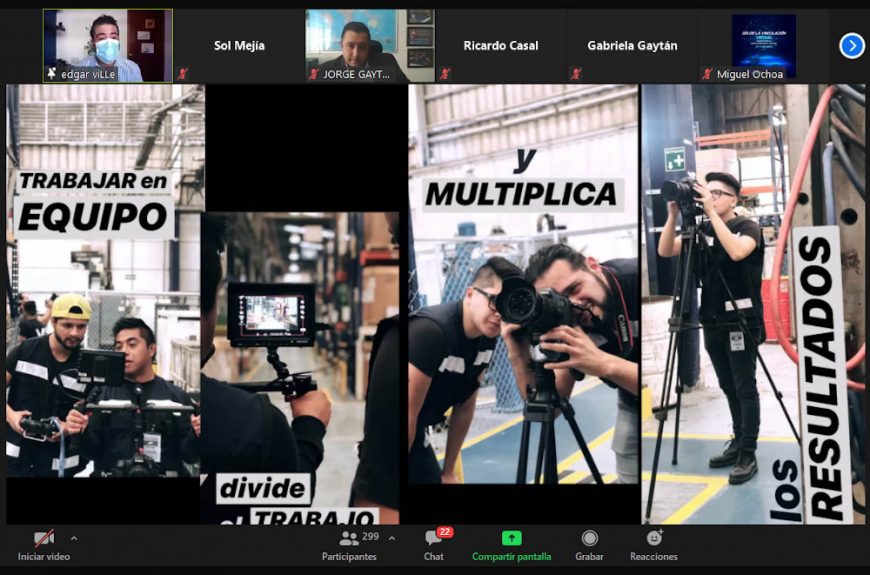
Task: Click the muted mic icon beside JORGE GAYT
Action: [x=313, y=74]
